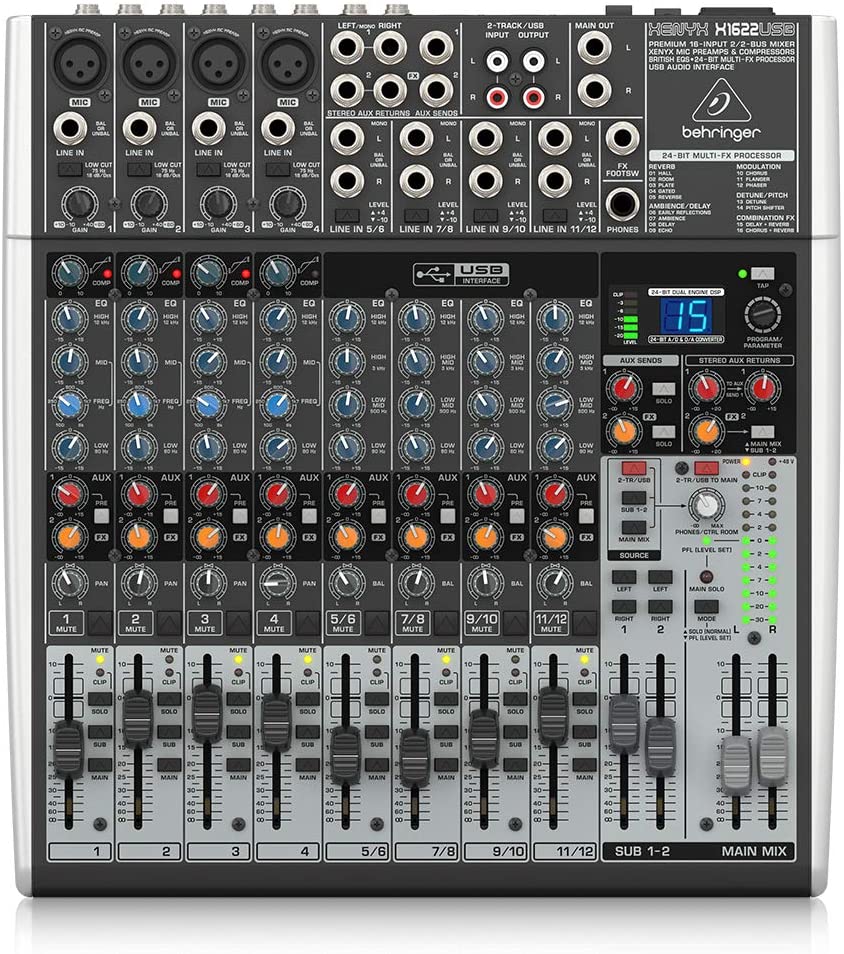Select the MAIN OUT R jack
Image resolution: width=844 pixels, height=954 pixels.
coord(595,90)
